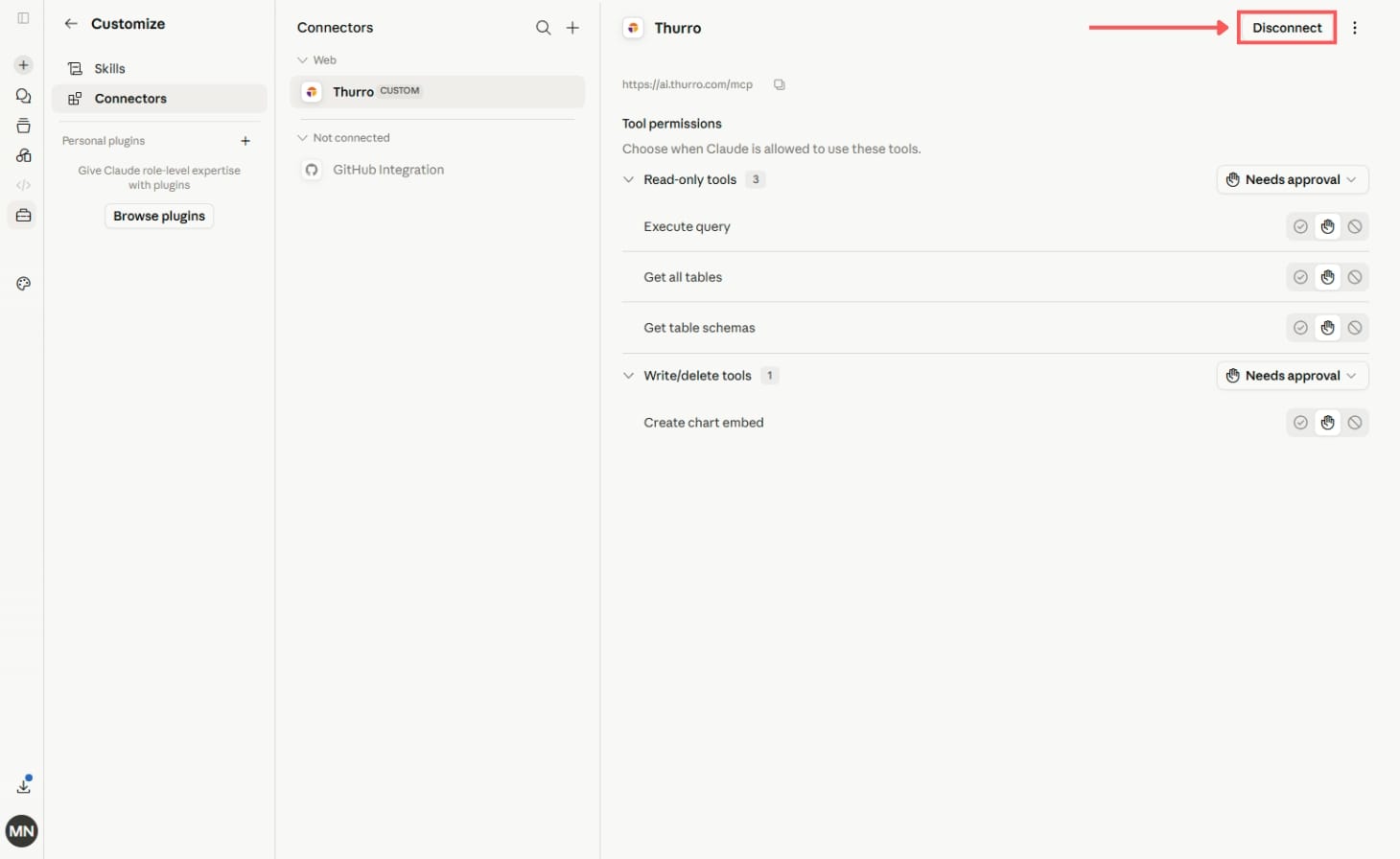Start a new chat with plus icon
Image resolution: width=1400 pixels, height=859 pixels.
(x=23, y=65)
